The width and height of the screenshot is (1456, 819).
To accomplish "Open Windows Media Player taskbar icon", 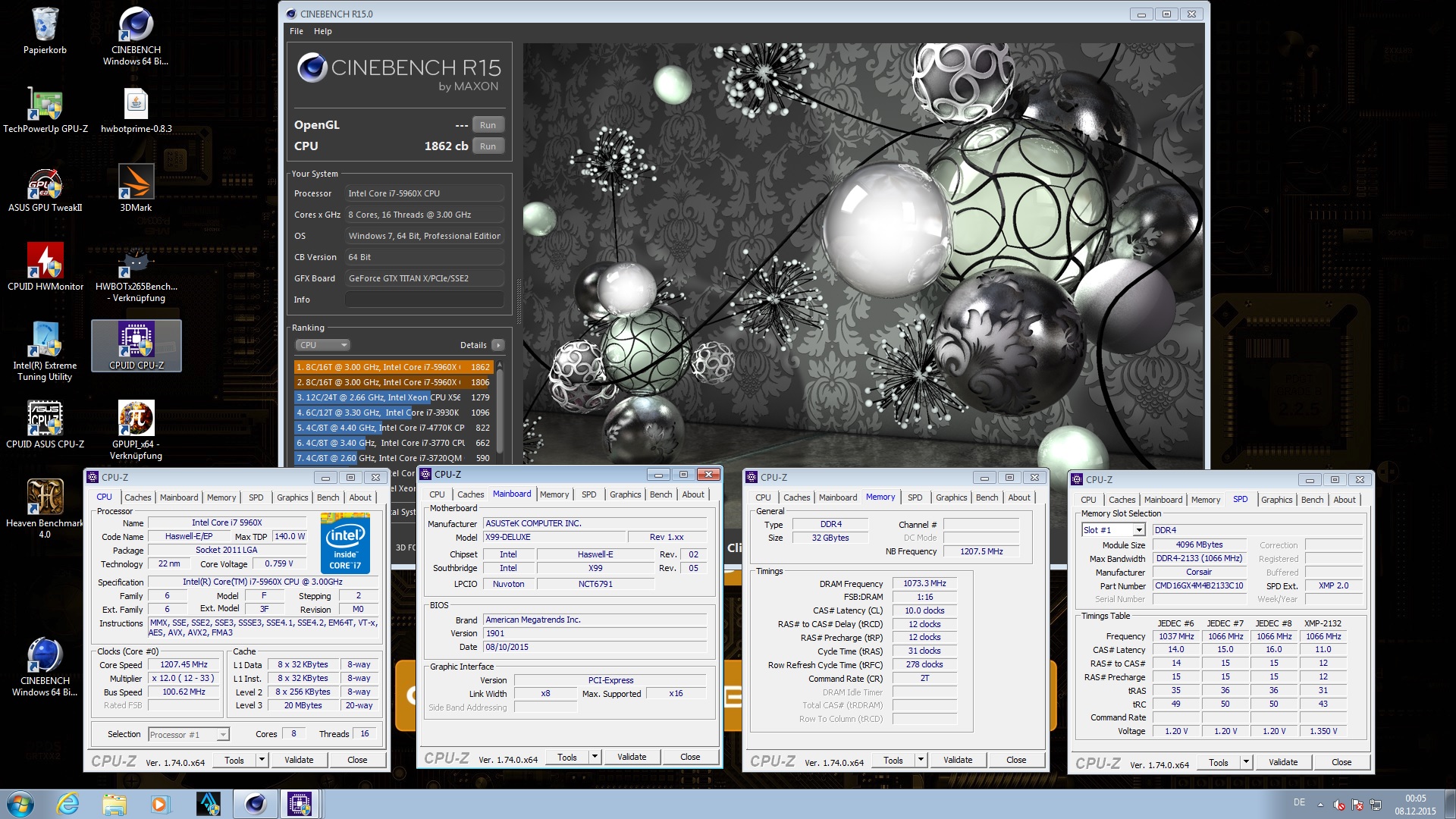I will 160,804.
